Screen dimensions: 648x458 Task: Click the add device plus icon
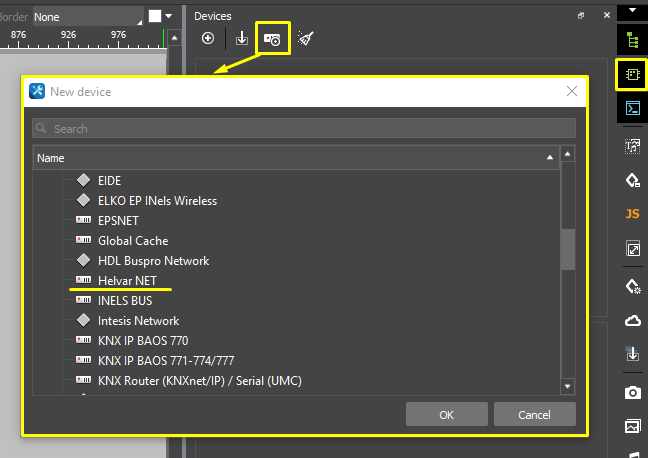(208, 39)
